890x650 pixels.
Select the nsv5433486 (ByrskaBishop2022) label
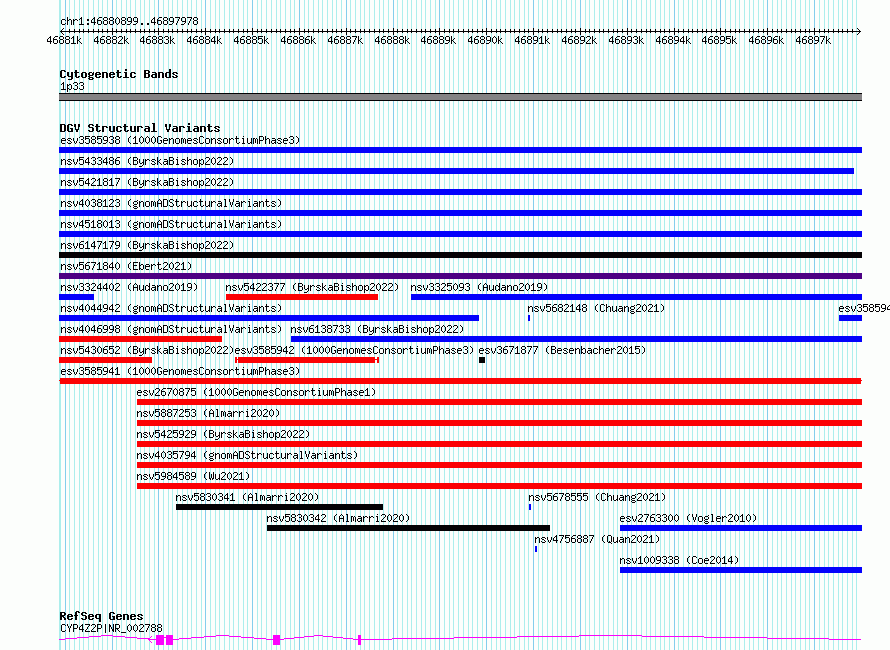tap(147, 161)
